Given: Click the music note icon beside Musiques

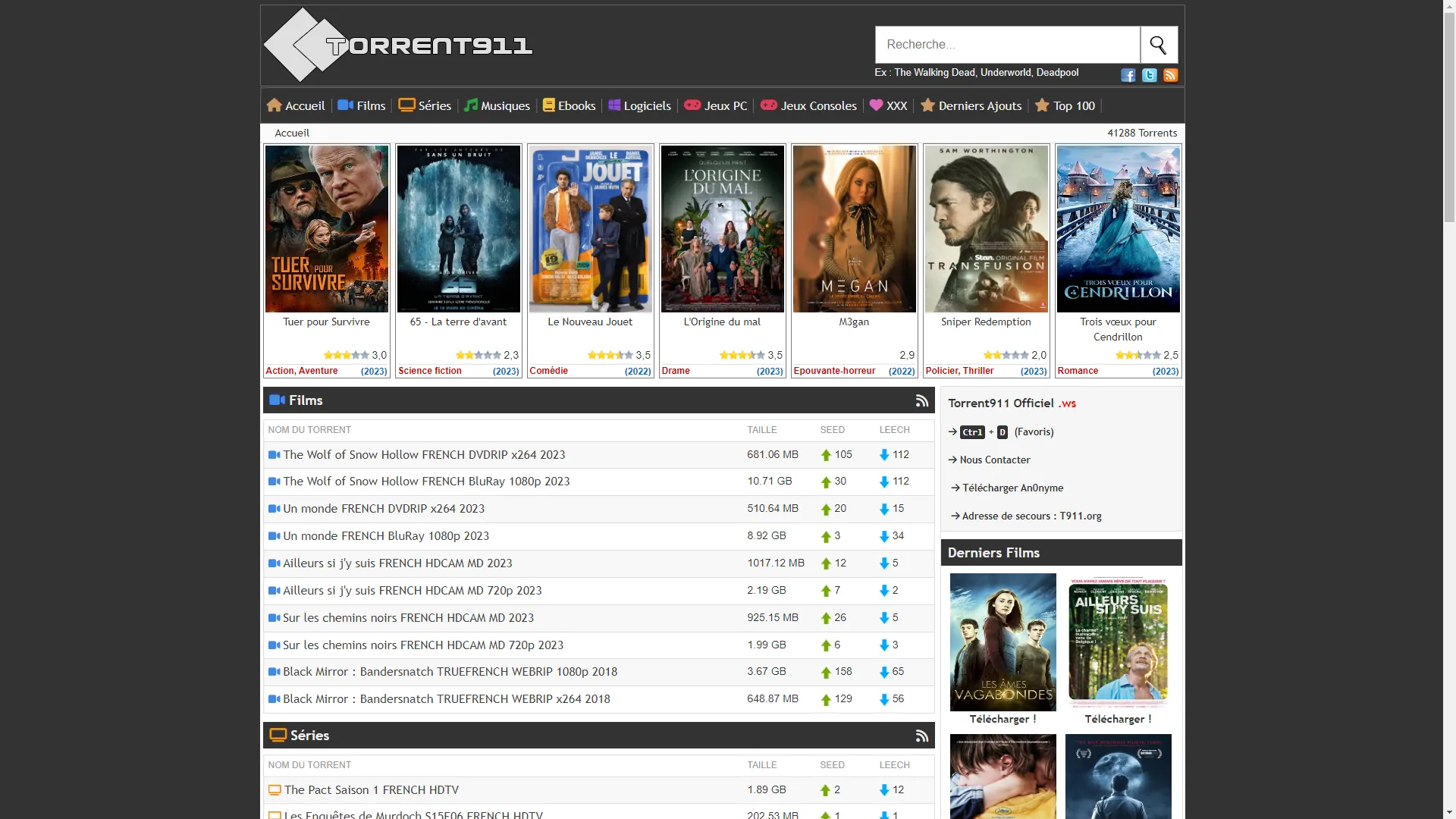Looking at the screenshot, I should 471,105.
